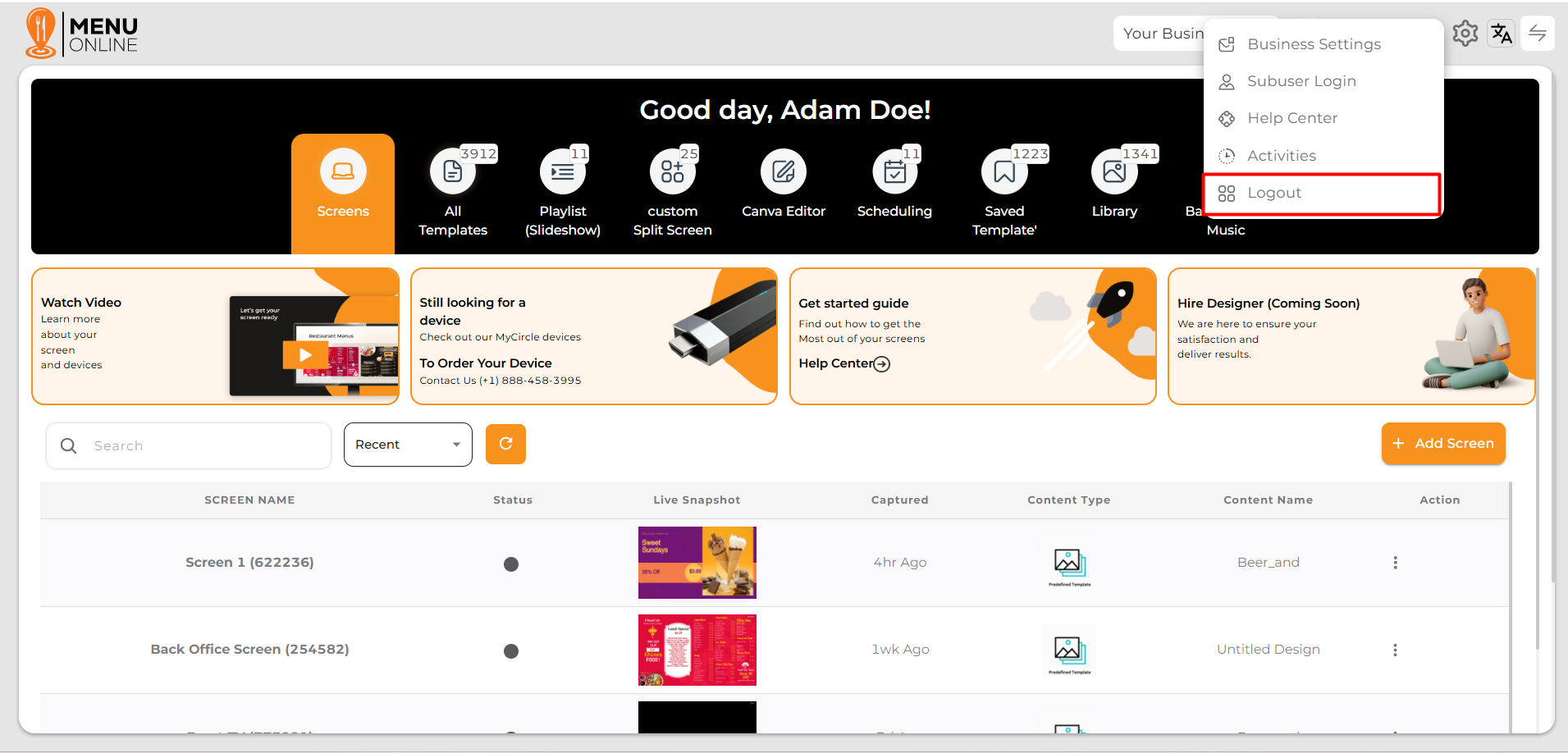This screenshot has width=1568, height=753.
Task: Open the Library icon
Action: [x=1114, y=172]
